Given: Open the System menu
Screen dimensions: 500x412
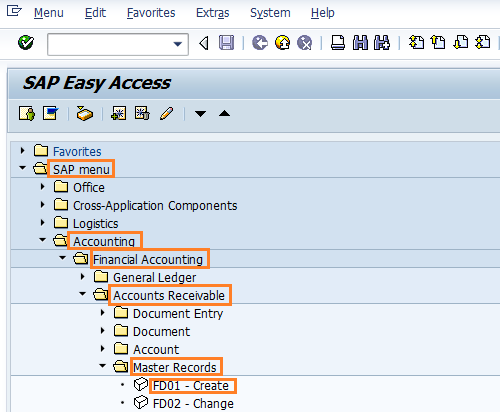Looking at the screenshot, I should click(270, 13).
